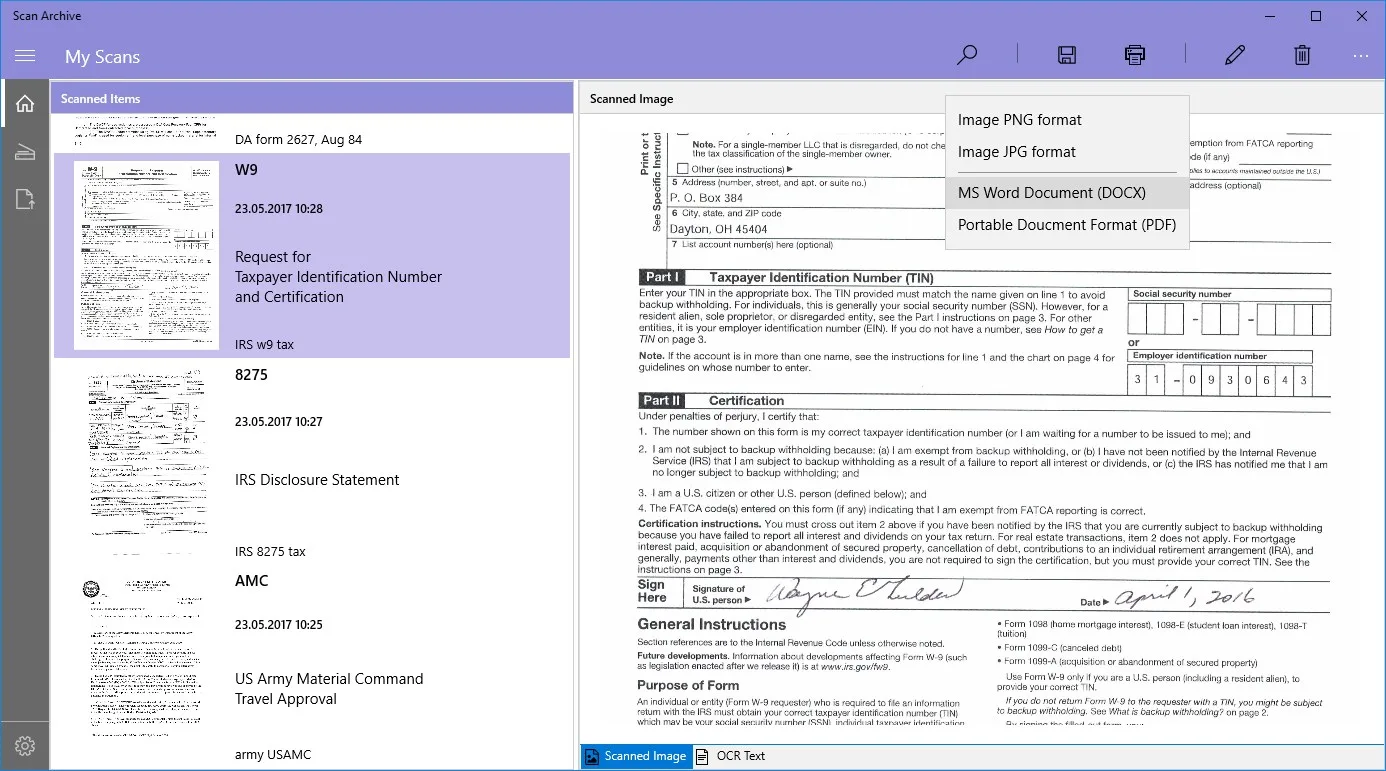The height and width of the screenshot is (771, 1386).
Task: Click the delete trash can icon
Action: 1302,56
